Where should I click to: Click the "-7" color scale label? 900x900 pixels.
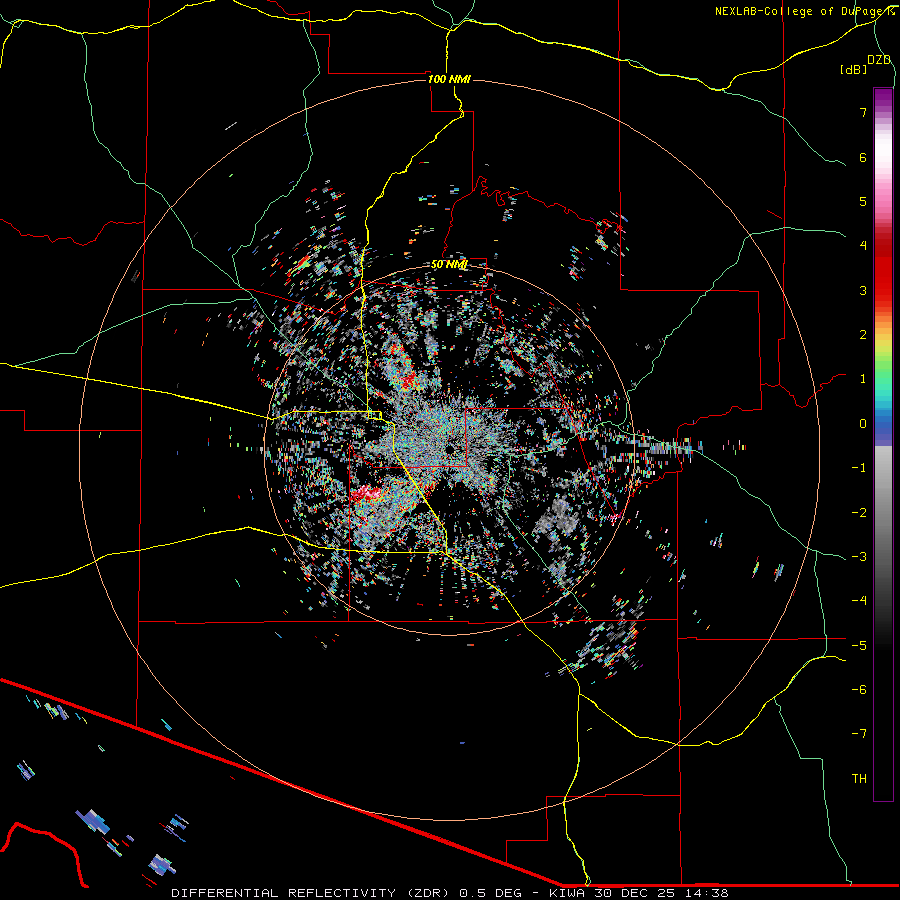tap(859, 734)
